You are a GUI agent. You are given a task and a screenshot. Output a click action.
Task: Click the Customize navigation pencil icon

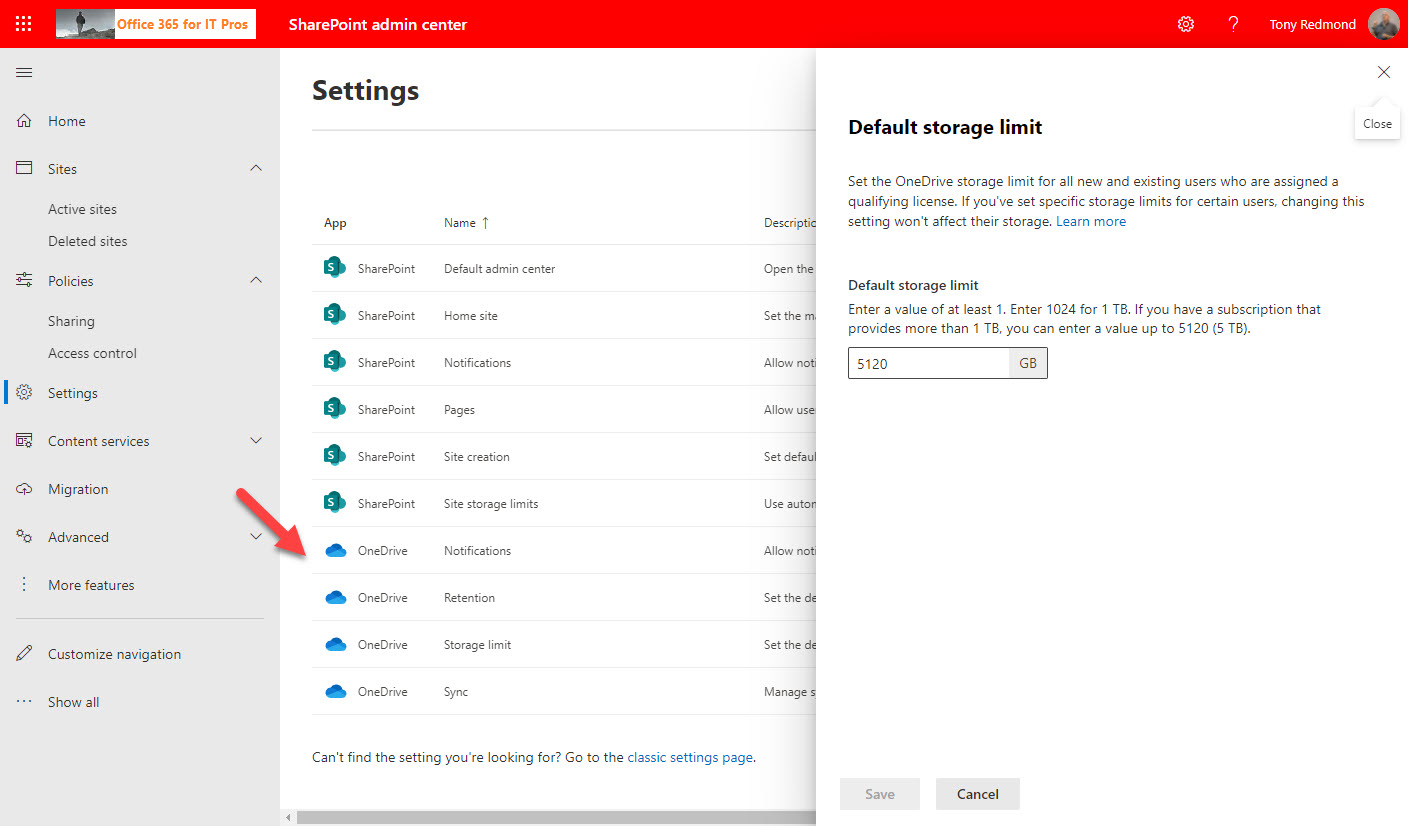tap(25, 654)
